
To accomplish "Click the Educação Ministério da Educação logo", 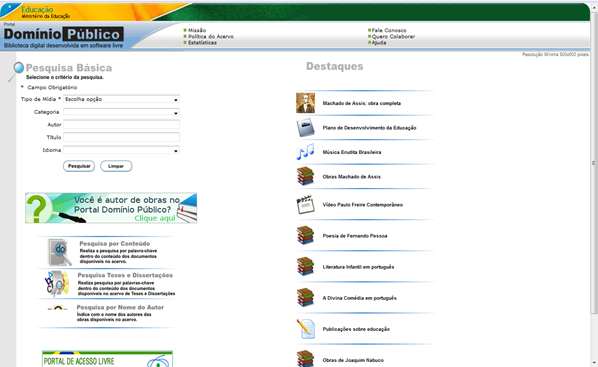I will [x=45, y=12].
